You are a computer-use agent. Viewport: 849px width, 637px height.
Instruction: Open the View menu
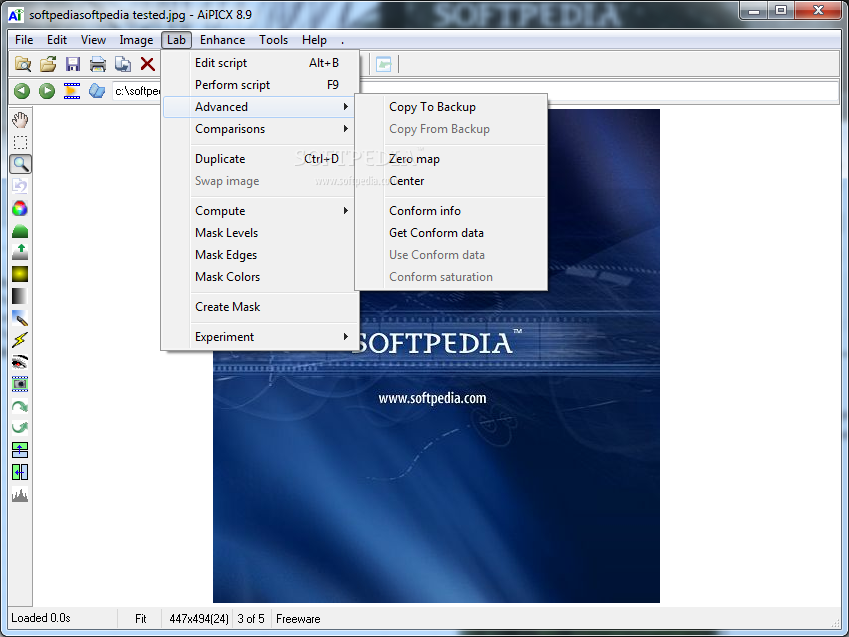[x=93, y=40]
